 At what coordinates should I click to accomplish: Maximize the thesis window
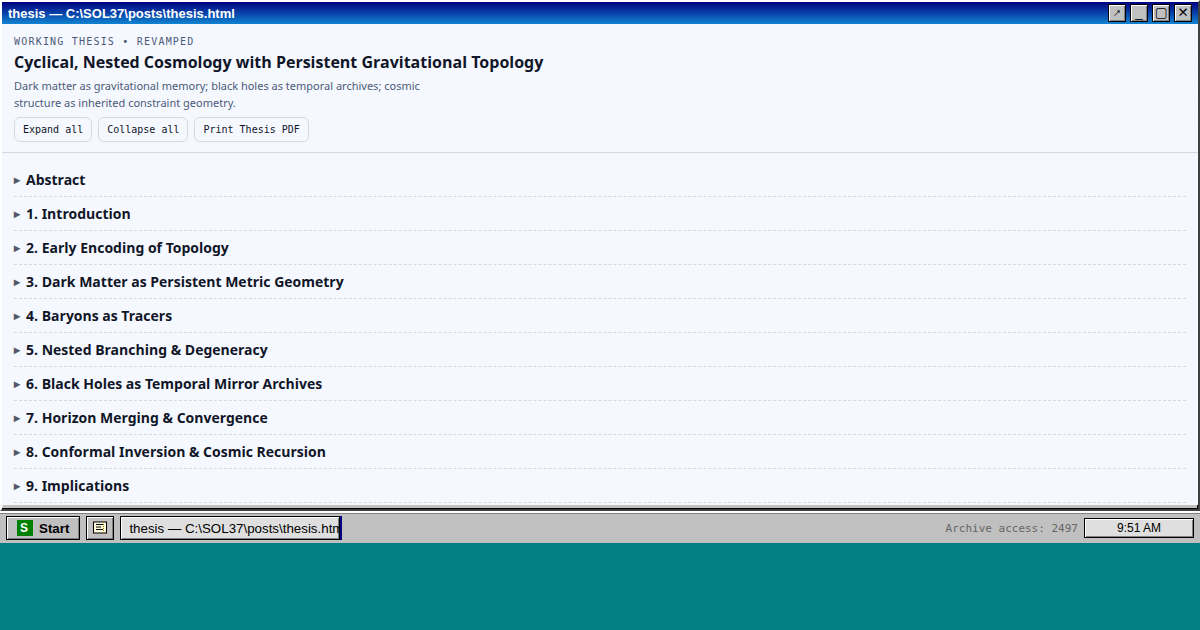click(x=1161, y=13)
